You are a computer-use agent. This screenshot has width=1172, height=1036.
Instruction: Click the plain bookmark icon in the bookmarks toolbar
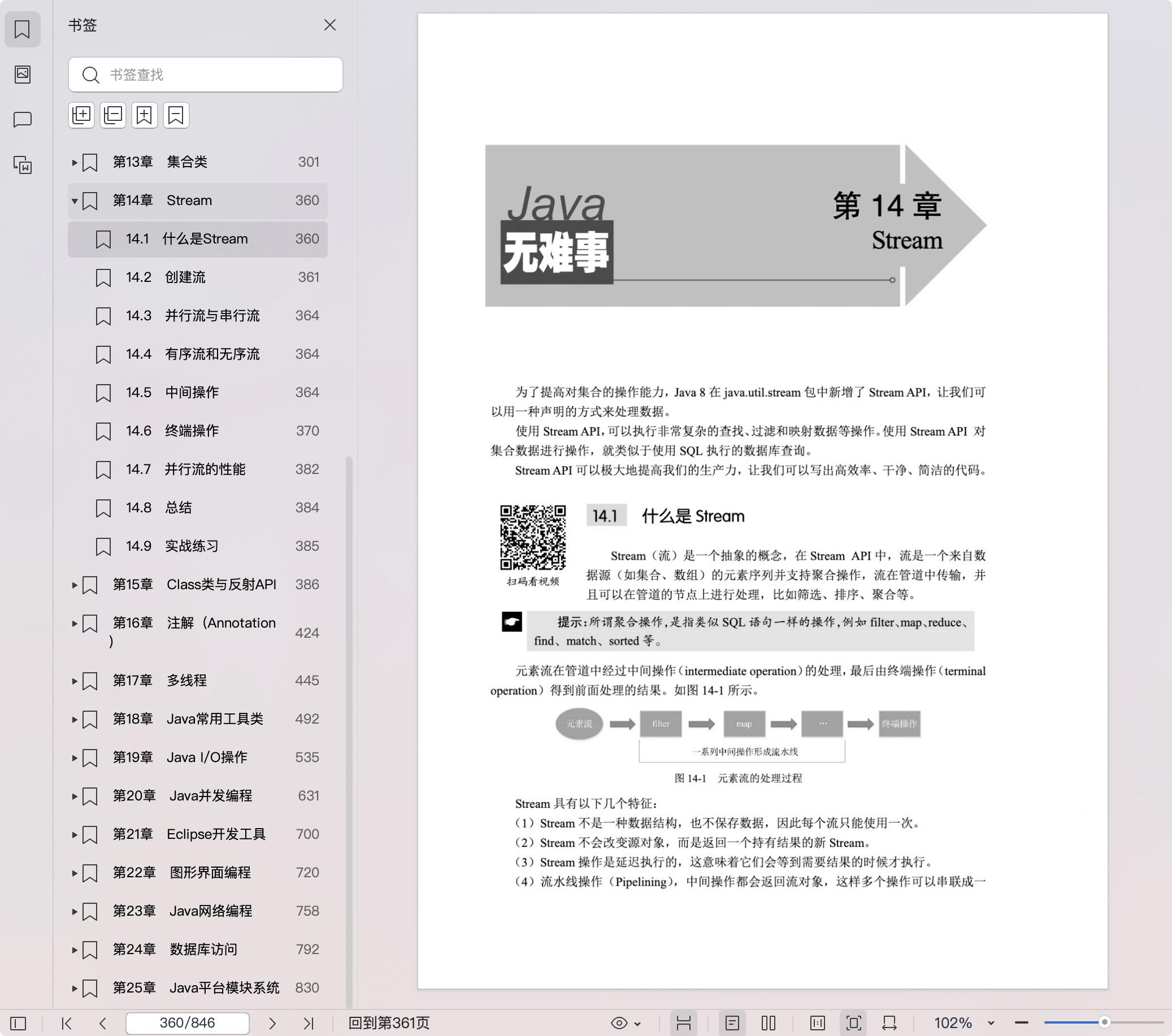176,115
